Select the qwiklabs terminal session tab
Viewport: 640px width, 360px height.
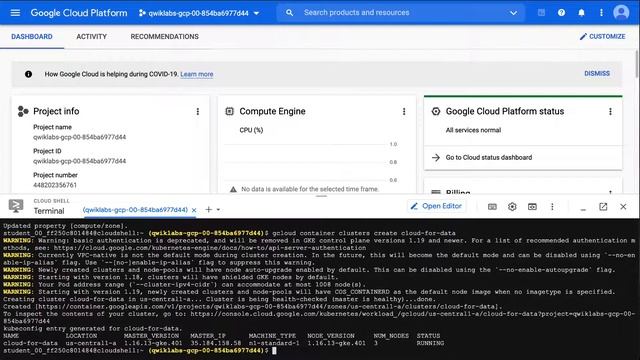click(135, 210)
